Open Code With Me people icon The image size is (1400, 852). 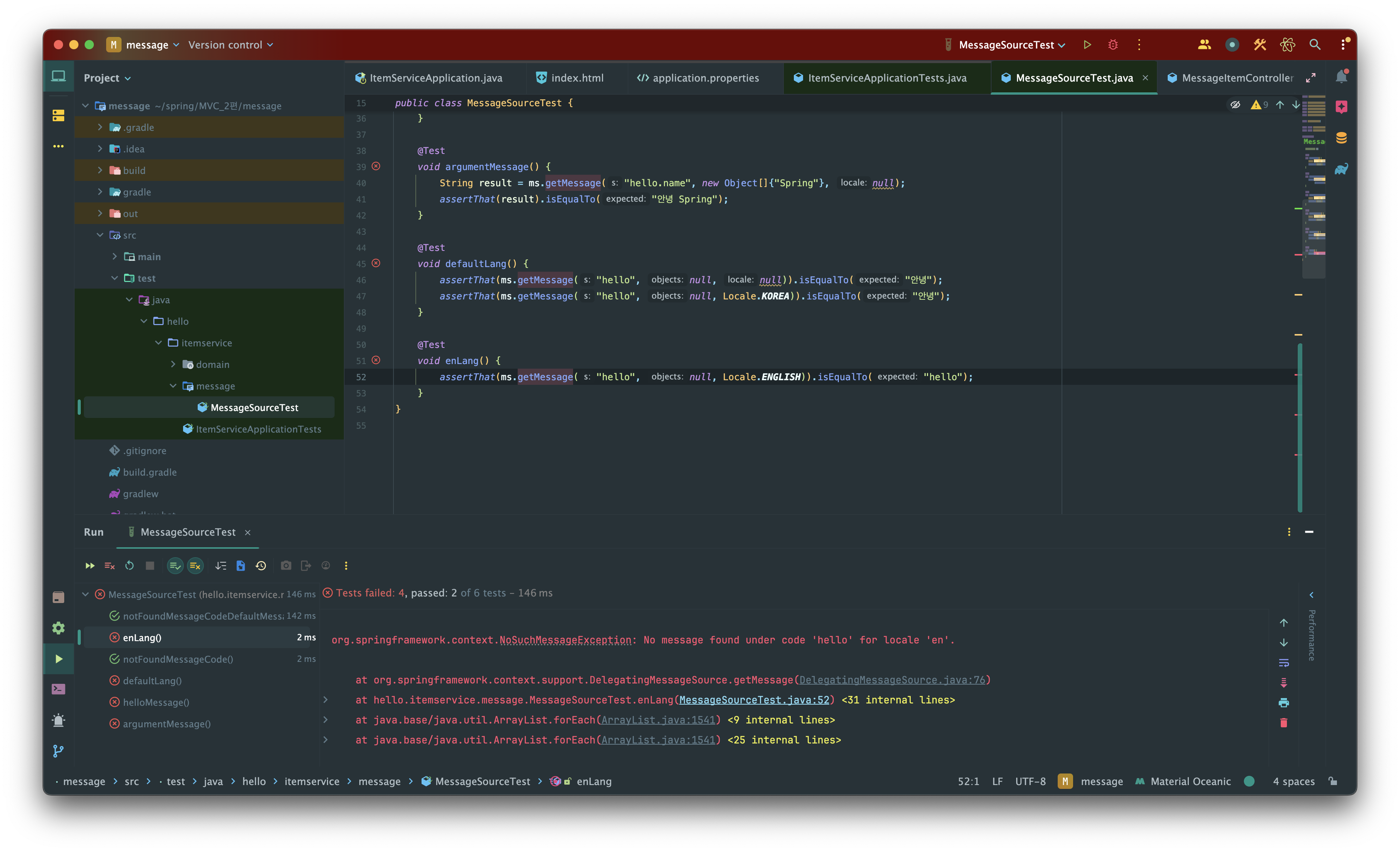coord(1204,44)
